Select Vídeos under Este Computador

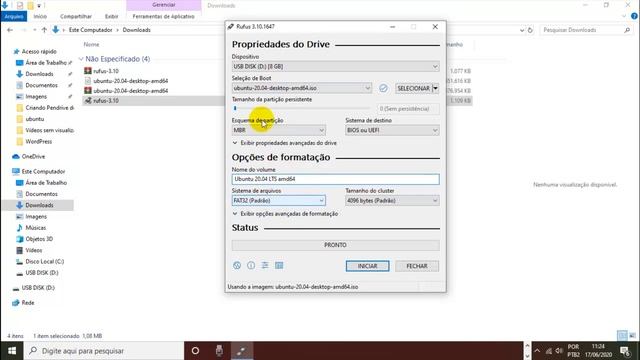[x=33, y=250]
